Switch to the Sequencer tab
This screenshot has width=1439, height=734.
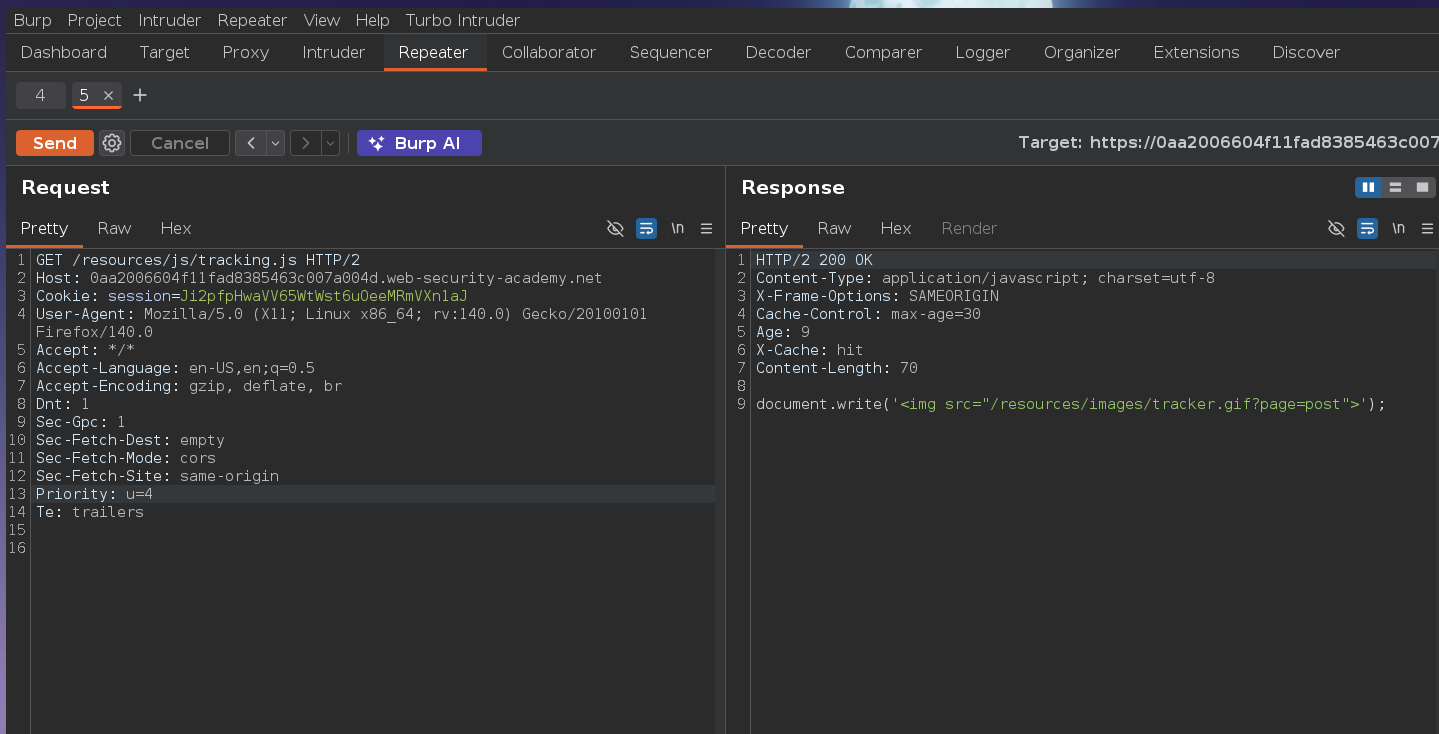pyautogui.click(x=671, y=52)
